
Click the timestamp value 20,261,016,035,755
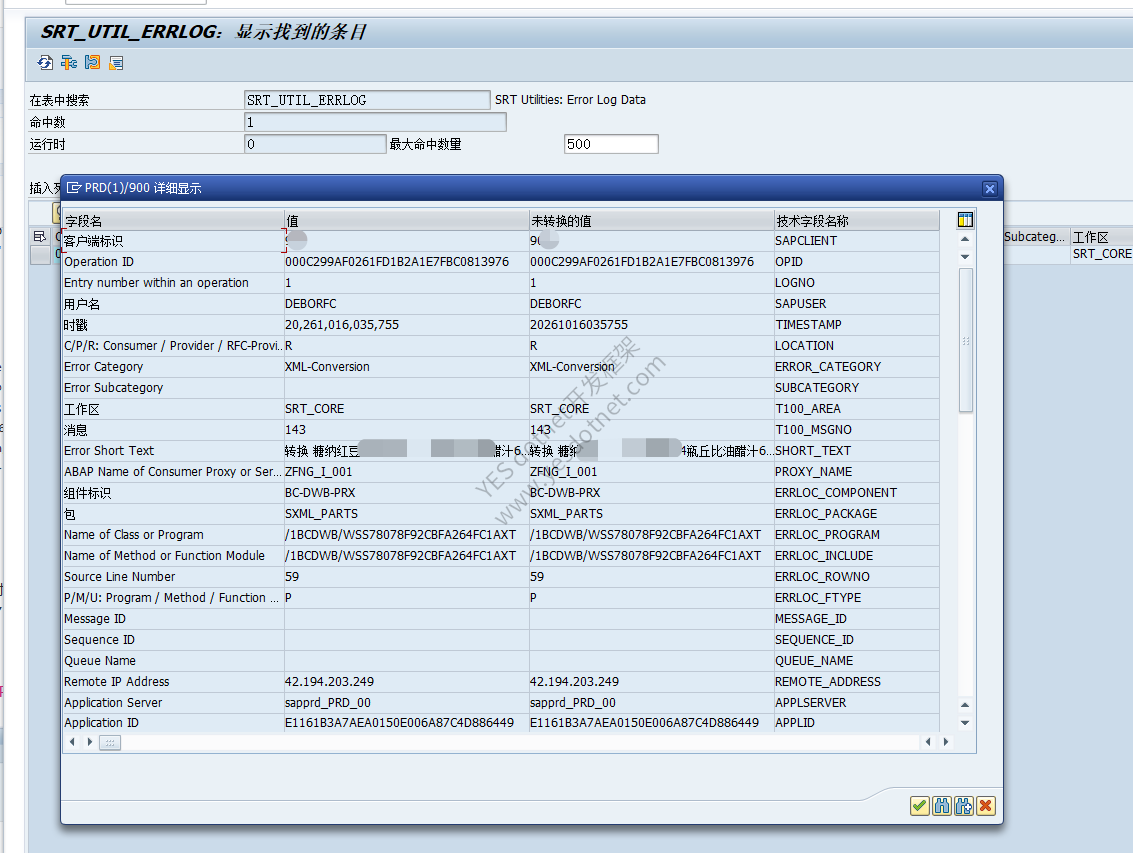tap(342, 325)
